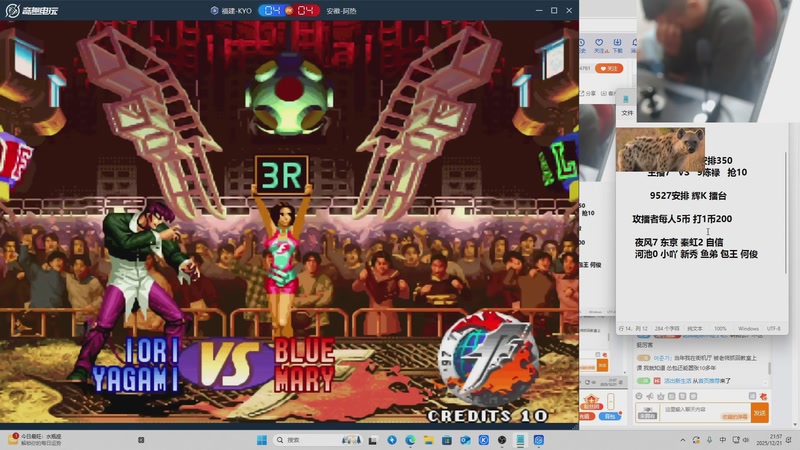Open the 文件 menu in Notepad
The height and width of the screenshot is (450, 800).
click(x=627, y=113)
